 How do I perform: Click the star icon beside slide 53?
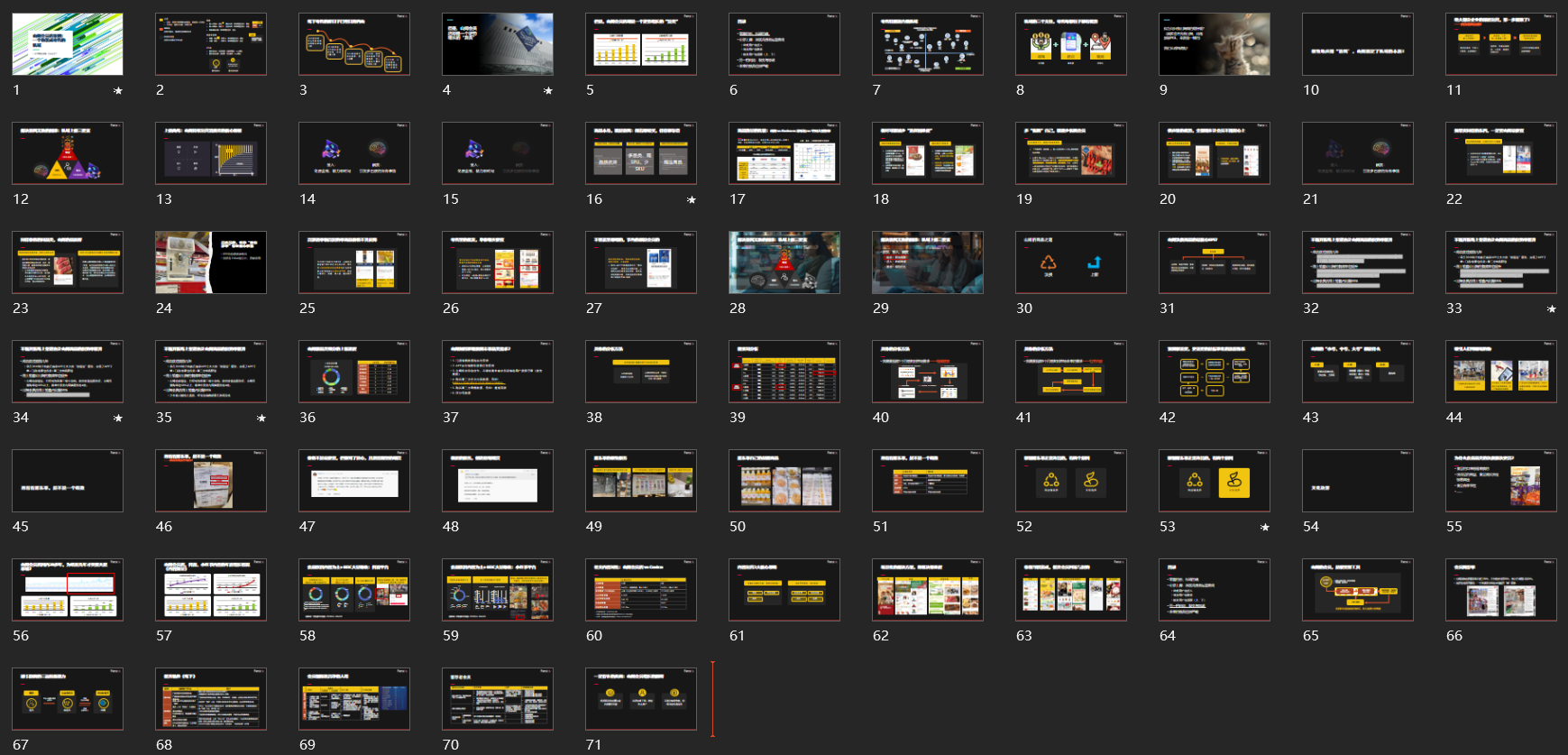pyautogui.click(x=1265, y=528)
